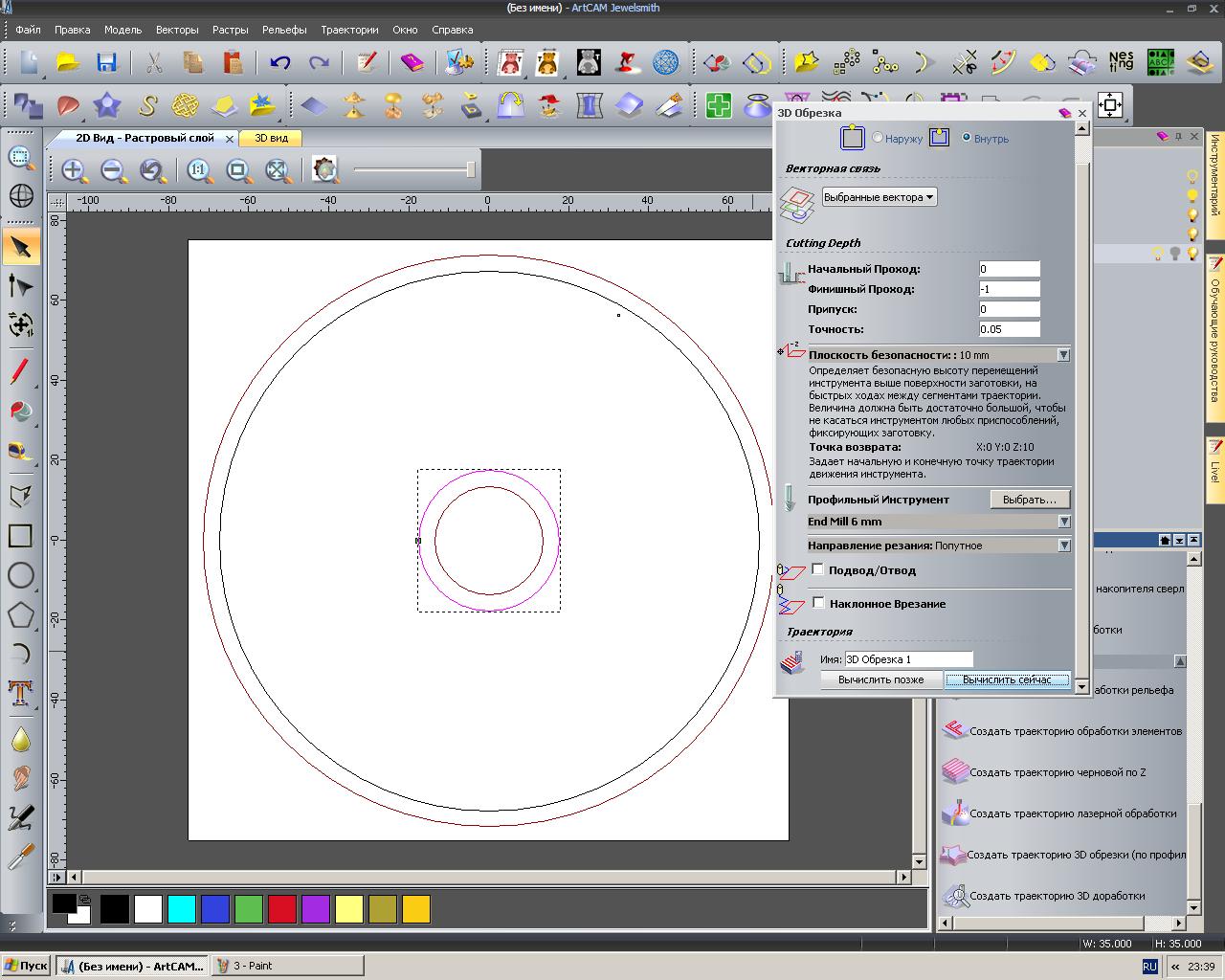Expand the End Mill 6 mm section

1063,522
